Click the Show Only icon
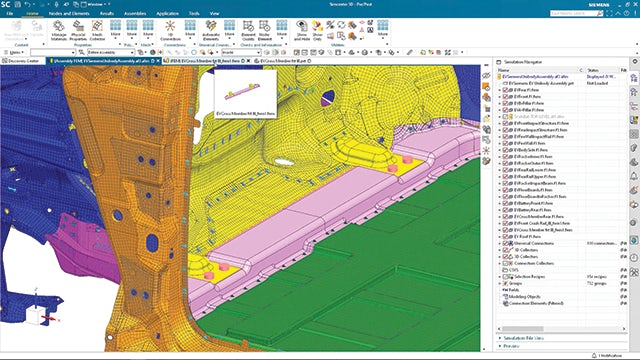640x360 pixels. tap(317, 31)
